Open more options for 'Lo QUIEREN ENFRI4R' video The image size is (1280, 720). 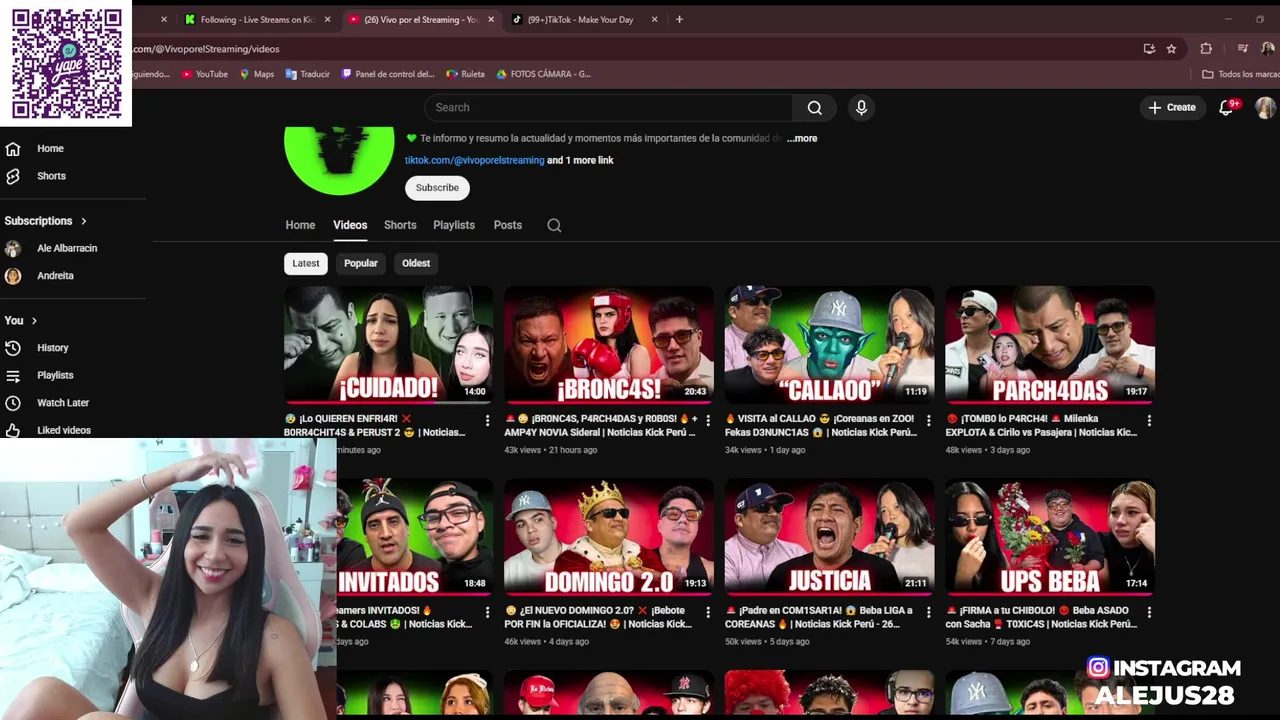pyautogui.click(x=488, y=421)
